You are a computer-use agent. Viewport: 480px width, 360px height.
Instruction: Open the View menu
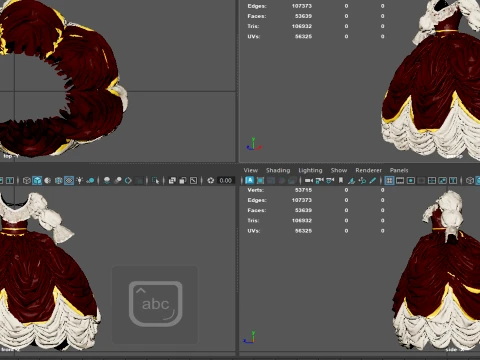tap(251, 170)
